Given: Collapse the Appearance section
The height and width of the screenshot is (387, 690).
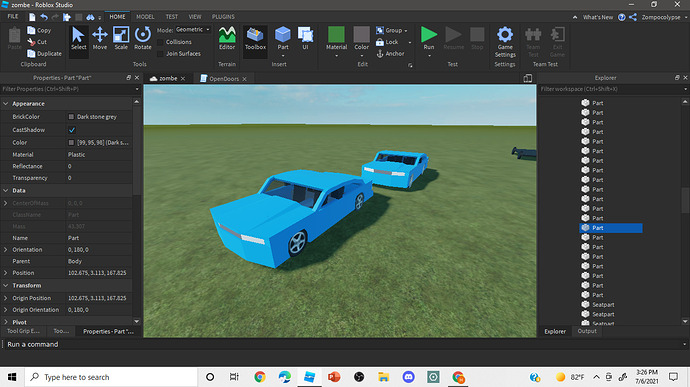Looking at the screenshot, I should (6, 104).
